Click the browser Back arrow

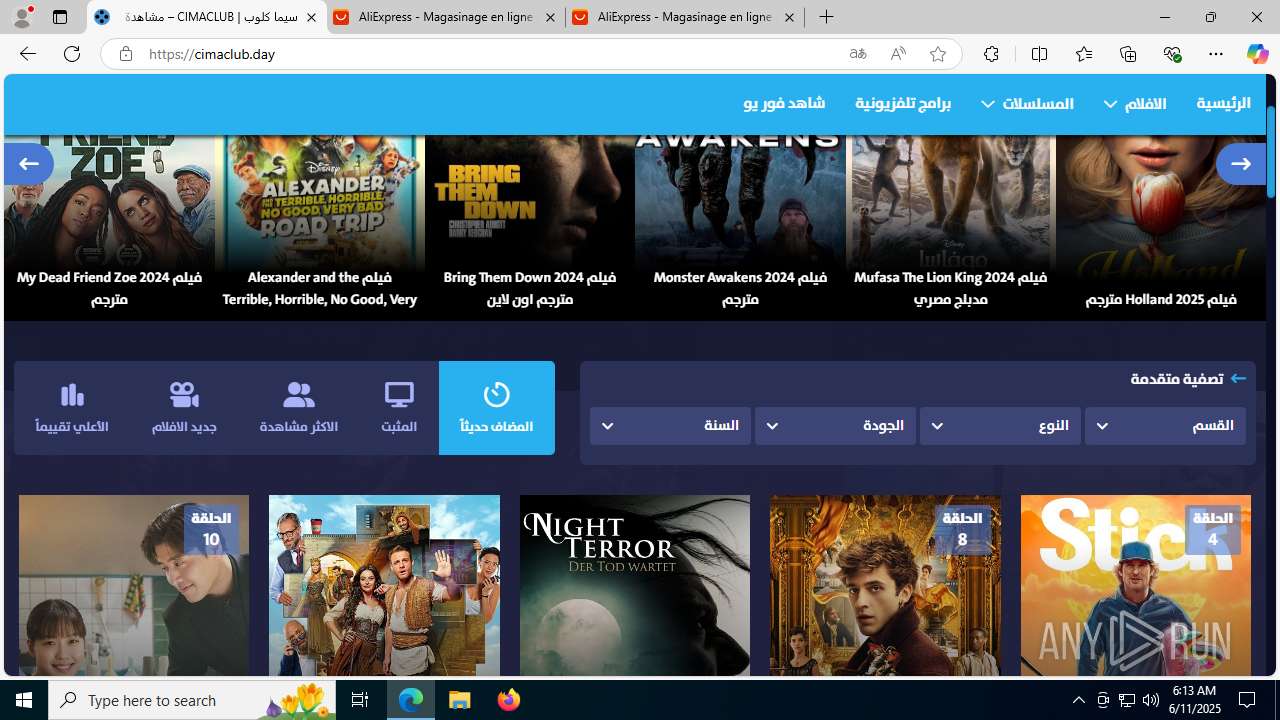pos(27,54)
